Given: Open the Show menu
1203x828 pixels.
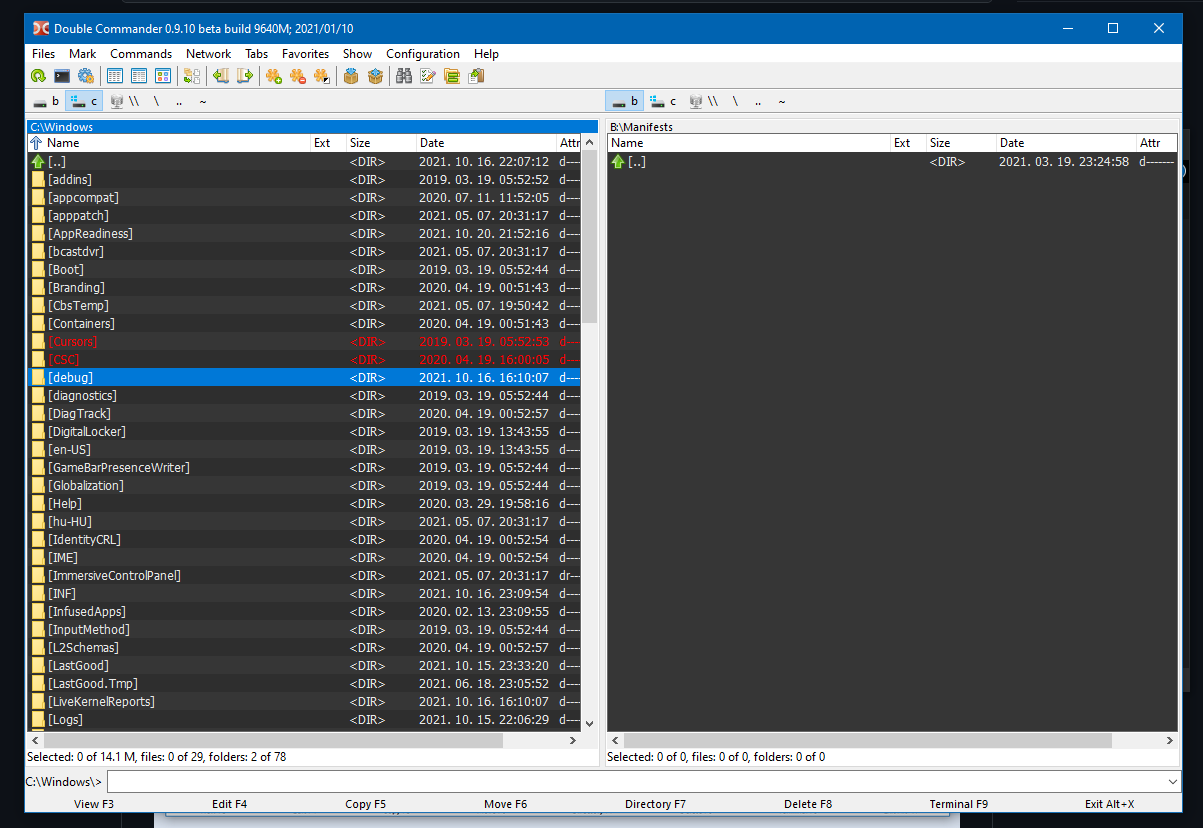Looking at the screenshot, I should [357, 54].
